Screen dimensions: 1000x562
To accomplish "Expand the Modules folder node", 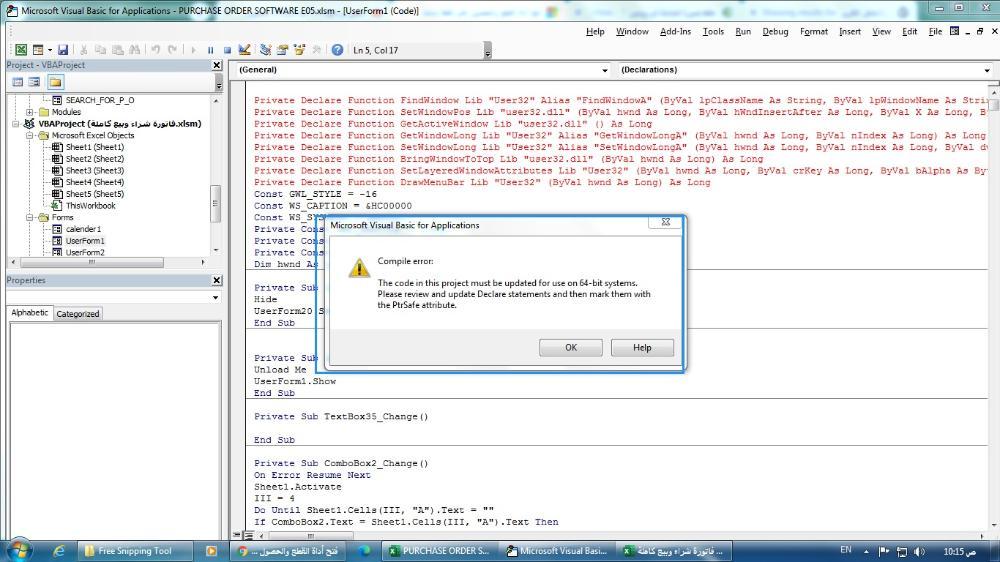I will point(30,112).
